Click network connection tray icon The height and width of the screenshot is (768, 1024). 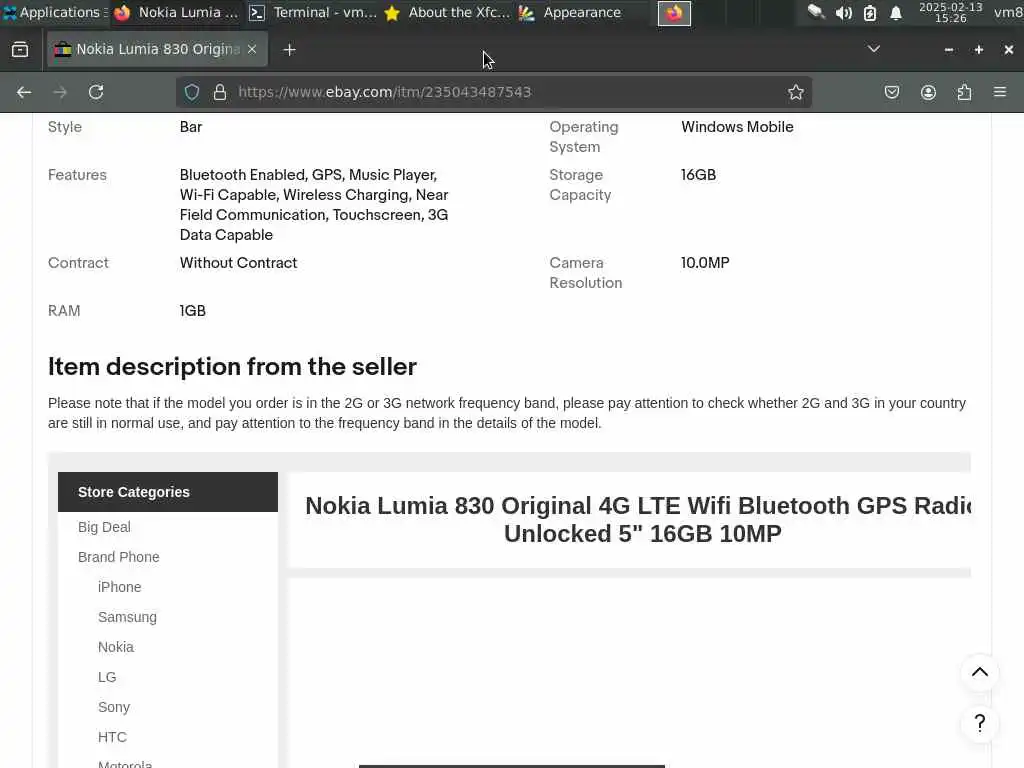pos(816,12)
